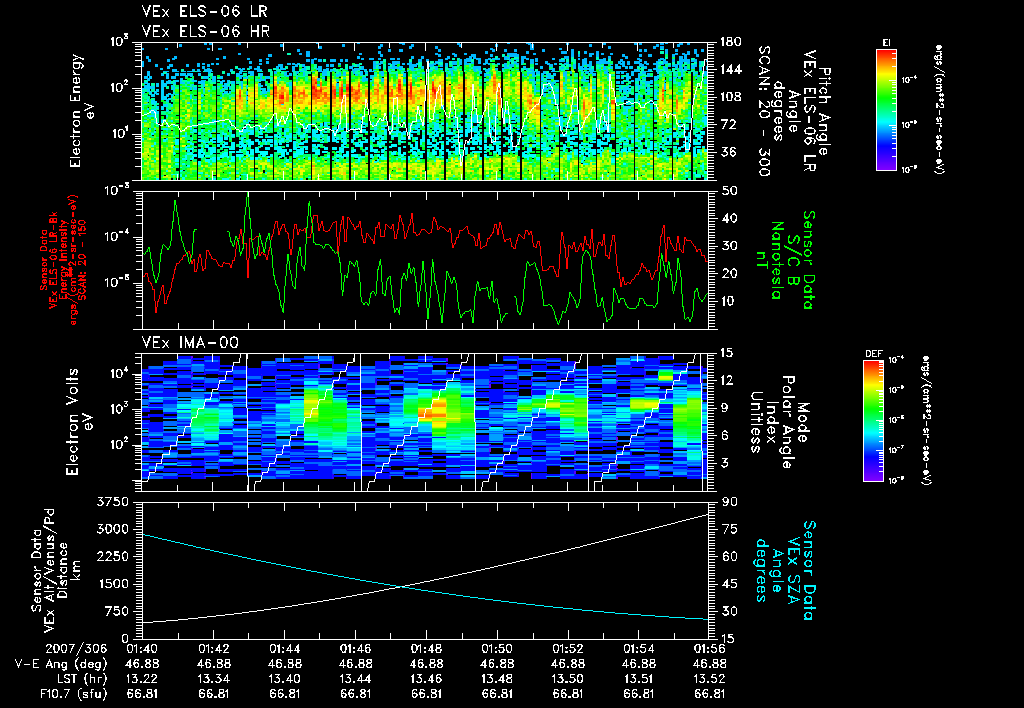Click the 01:52 time tick label

(x=568, y=649)
